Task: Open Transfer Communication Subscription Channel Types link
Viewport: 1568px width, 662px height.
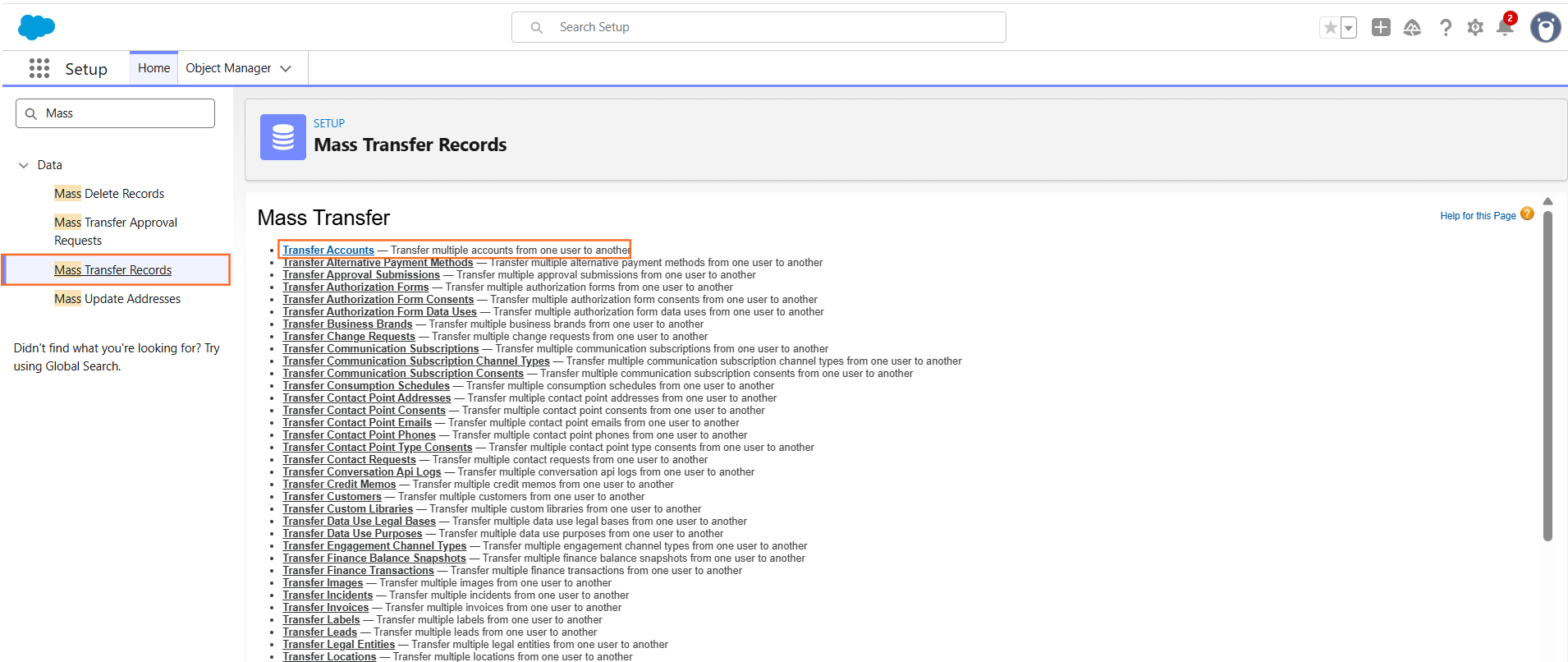Action: click(416, 361)
